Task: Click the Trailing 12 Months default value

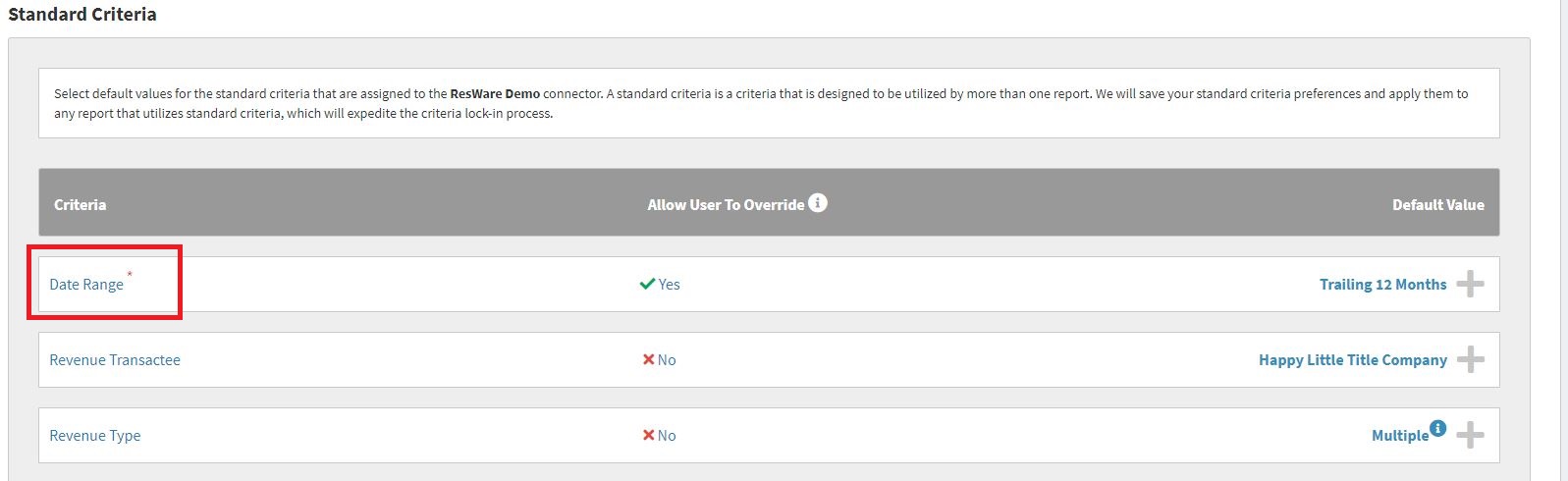Action: click(1382, 285)
